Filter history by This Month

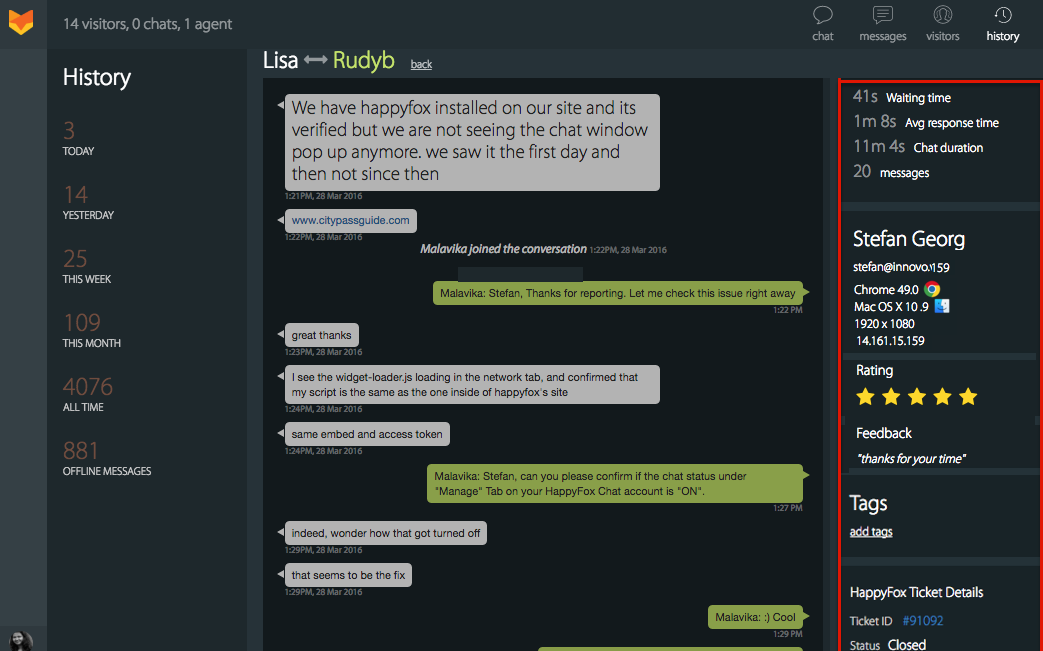pos(91,330)
